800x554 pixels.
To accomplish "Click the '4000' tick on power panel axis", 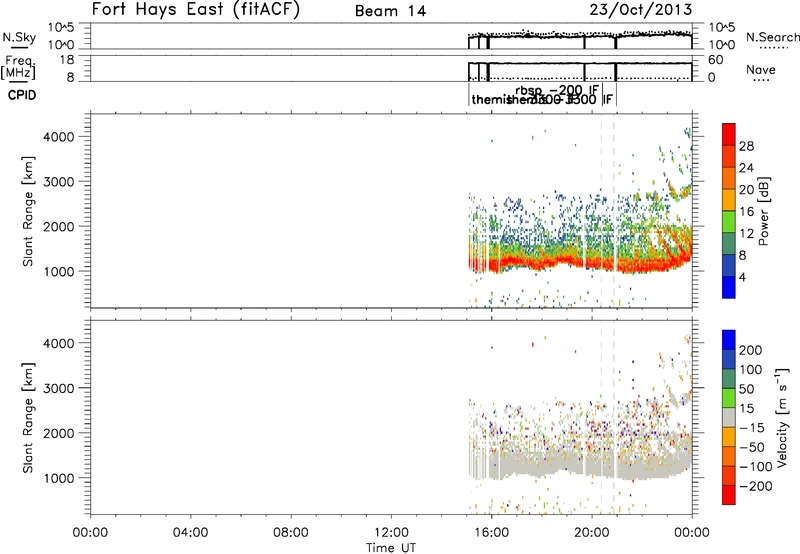I will [x=58, y=137].
